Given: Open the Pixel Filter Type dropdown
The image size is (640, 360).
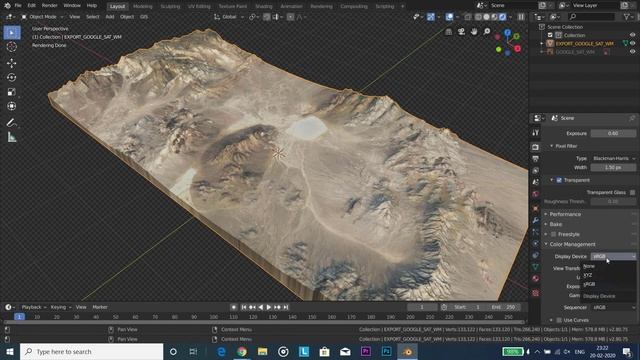Looking at the screenshot, I should [x=613, y=158].
